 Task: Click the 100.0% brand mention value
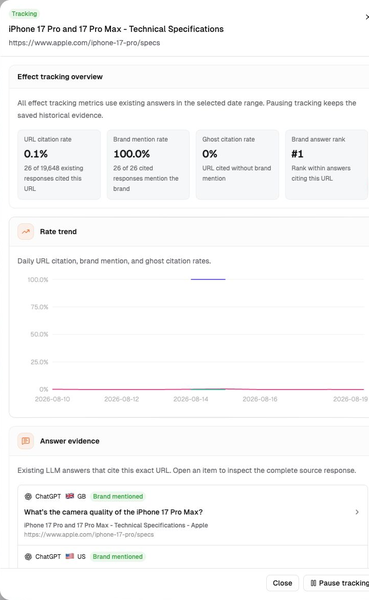(132, 154)
